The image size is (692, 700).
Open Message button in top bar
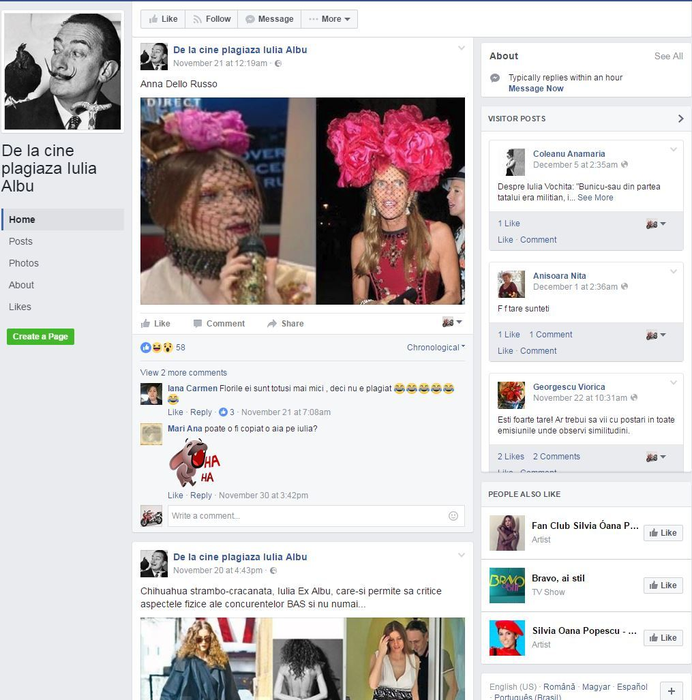point(269,19)
